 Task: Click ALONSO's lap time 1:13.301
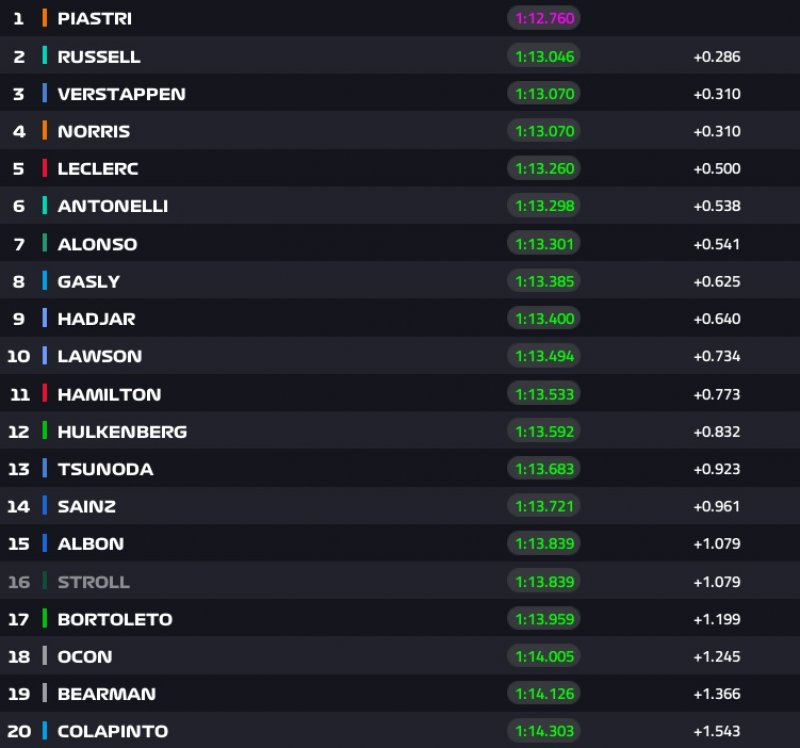(x=544, y=244)
